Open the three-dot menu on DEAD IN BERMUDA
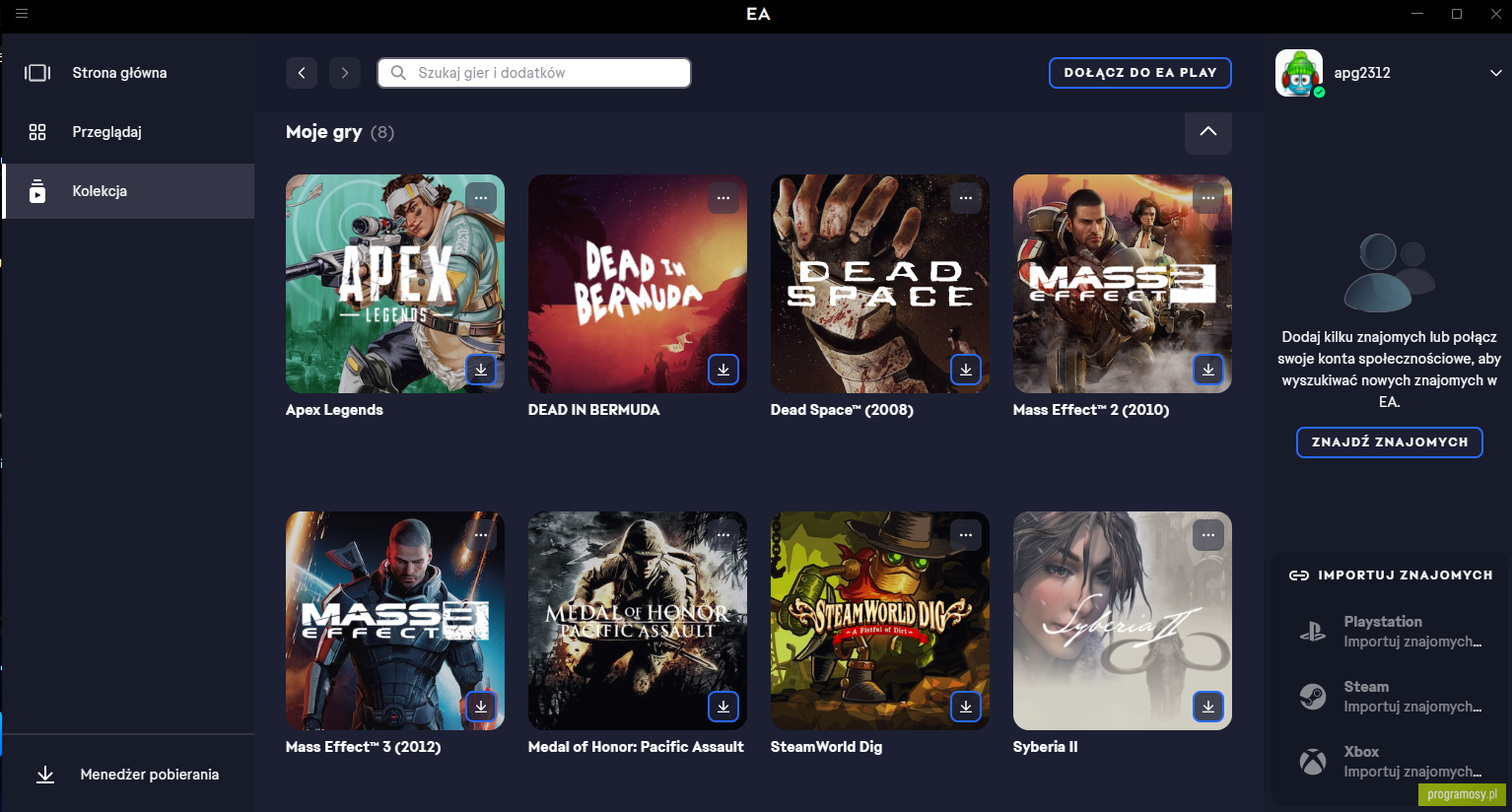Screen dimensions: 1512x812 pyautogui.click(x=723, y=198)
